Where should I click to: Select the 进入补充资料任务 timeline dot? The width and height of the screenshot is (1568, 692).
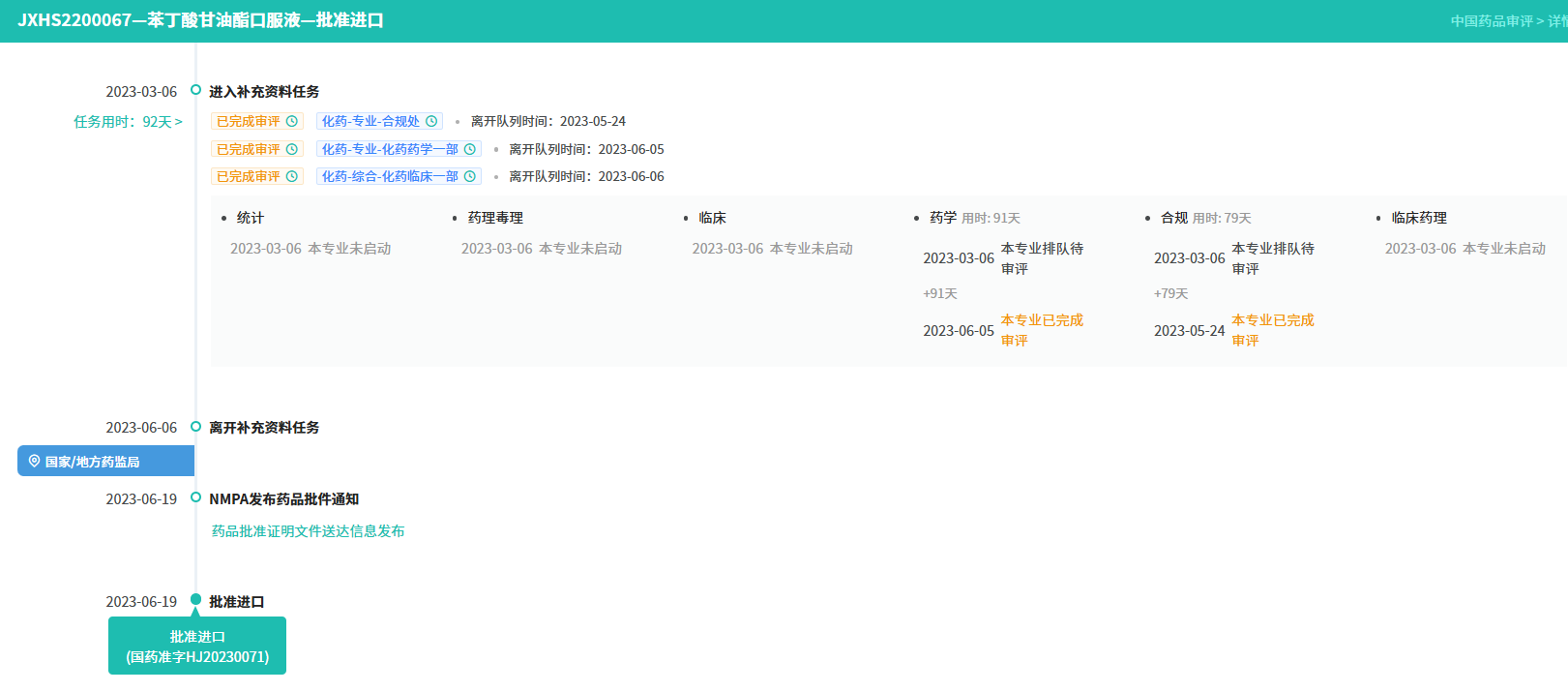click(195, 90)
